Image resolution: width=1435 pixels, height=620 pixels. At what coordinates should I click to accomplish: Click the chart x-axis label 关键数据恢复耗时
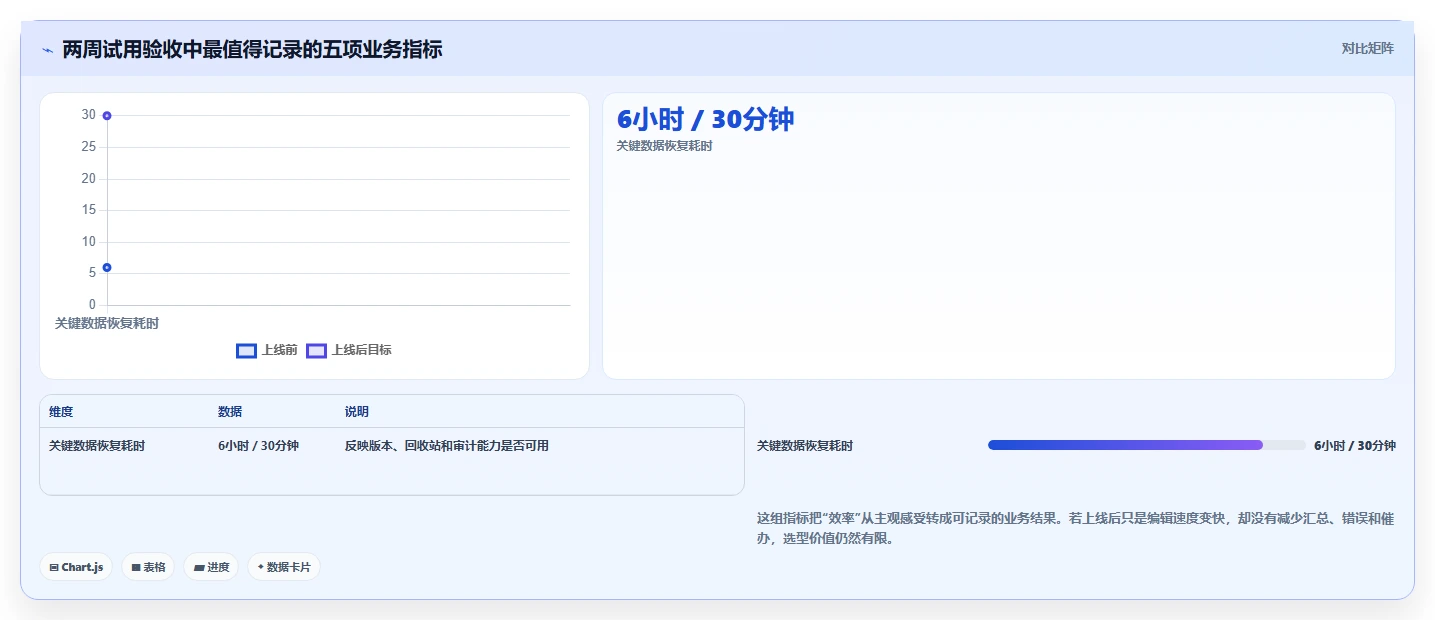pyautogui.click(x=107, y=323)
